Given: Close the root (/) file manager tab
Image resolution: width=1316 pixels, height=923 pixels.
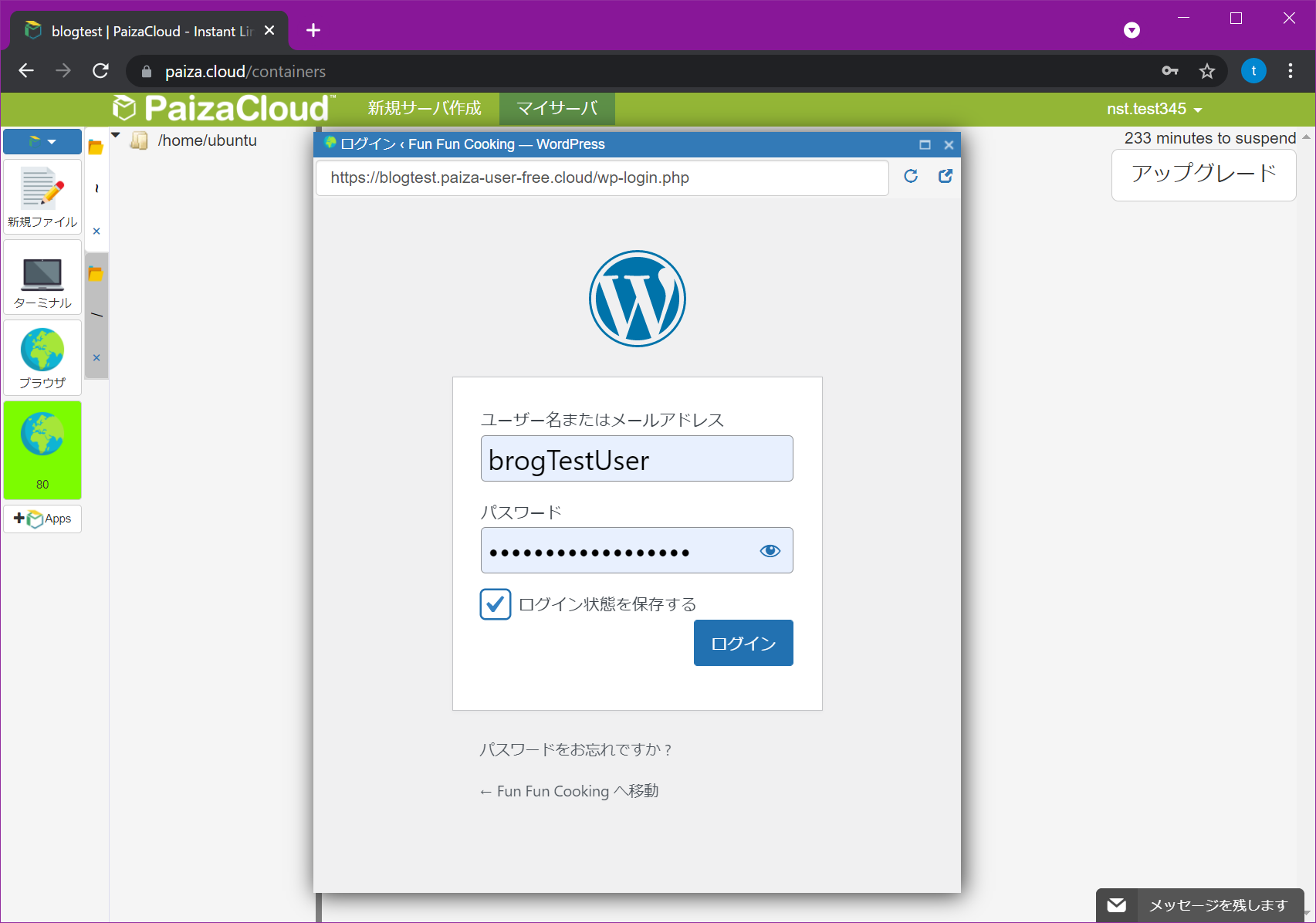Looking at the screenshot, I should pos(96,357).
